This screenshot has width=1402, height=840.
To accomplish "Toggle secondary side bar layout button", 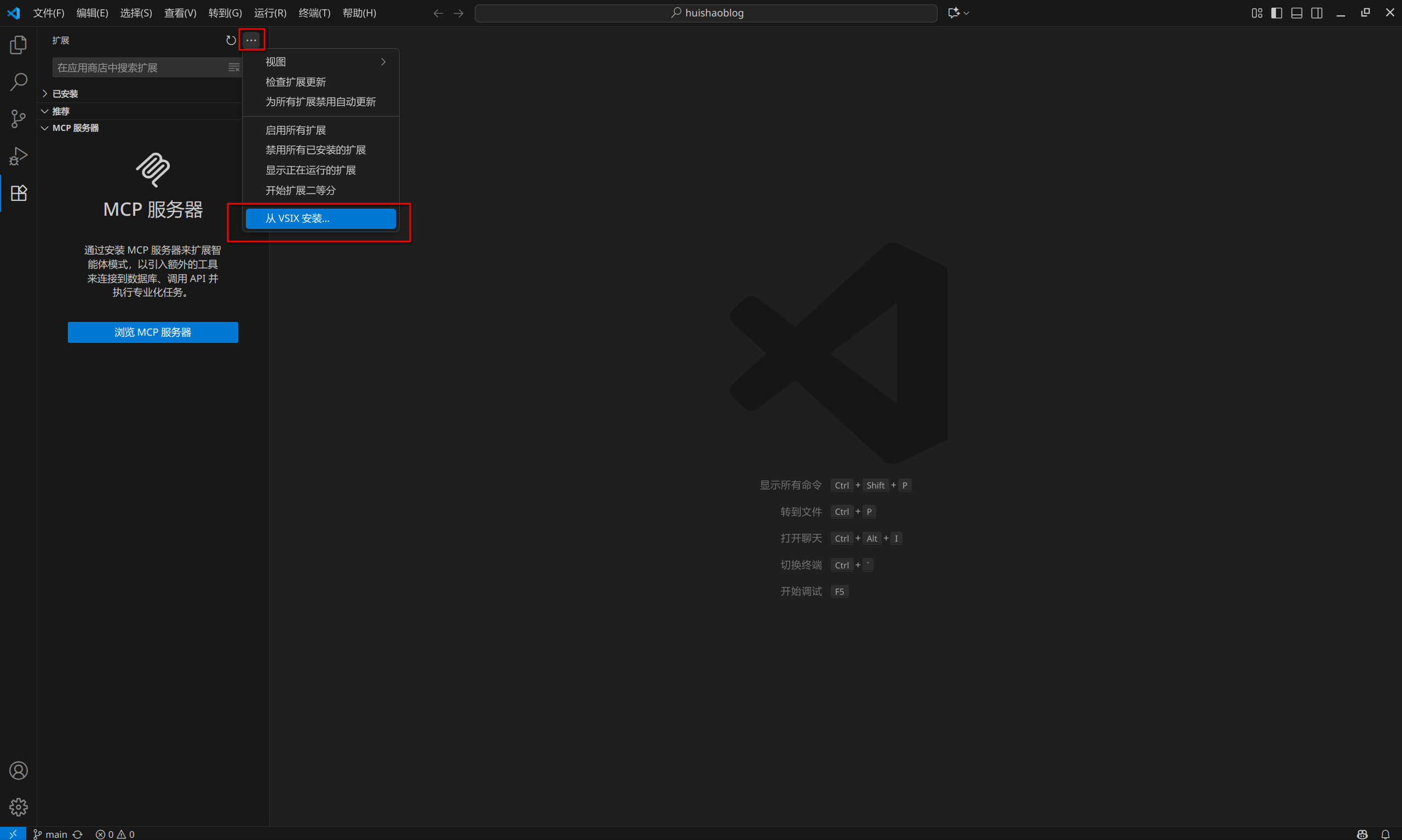I will tap(1317, 13).
